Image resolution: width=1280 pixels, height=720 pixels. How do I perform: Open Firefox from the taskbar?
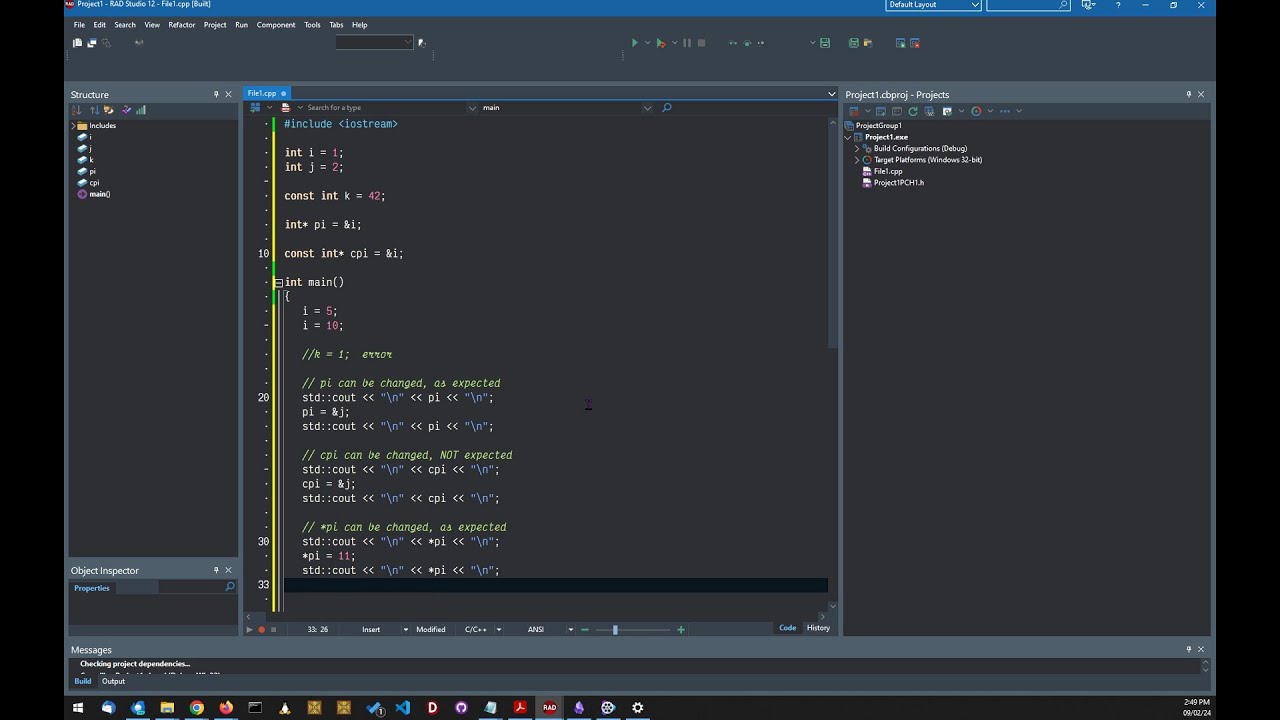[226, 707]
